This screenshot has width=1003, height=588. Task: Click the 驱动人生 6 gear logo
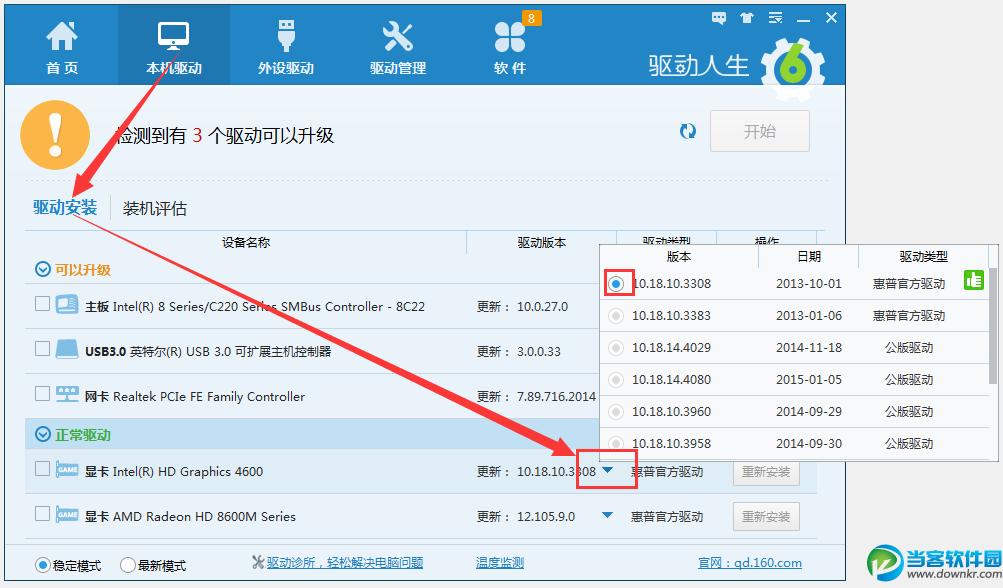tap(793, 68)
